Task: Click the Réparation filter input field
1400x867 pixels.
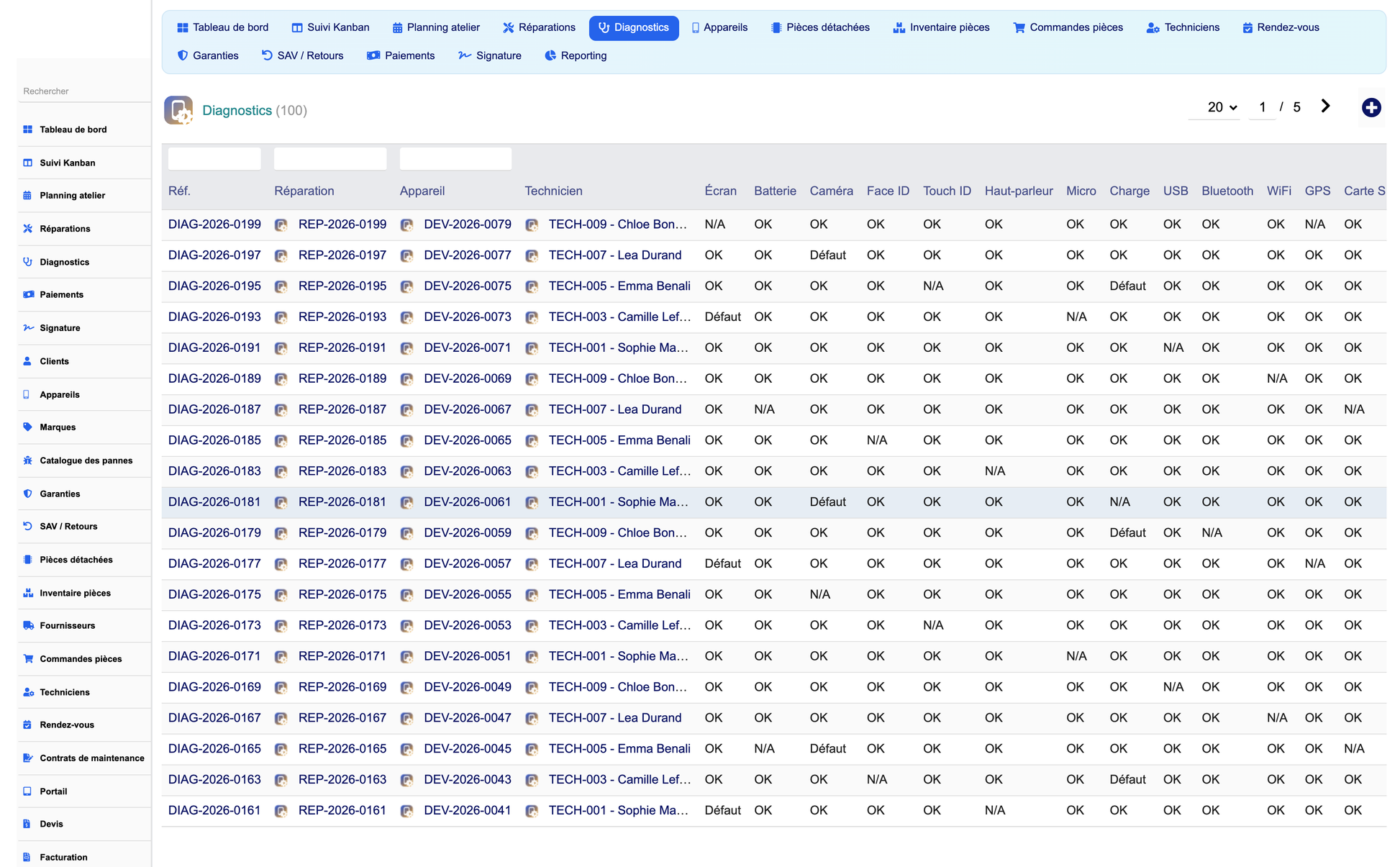Action: coord(330,158)
